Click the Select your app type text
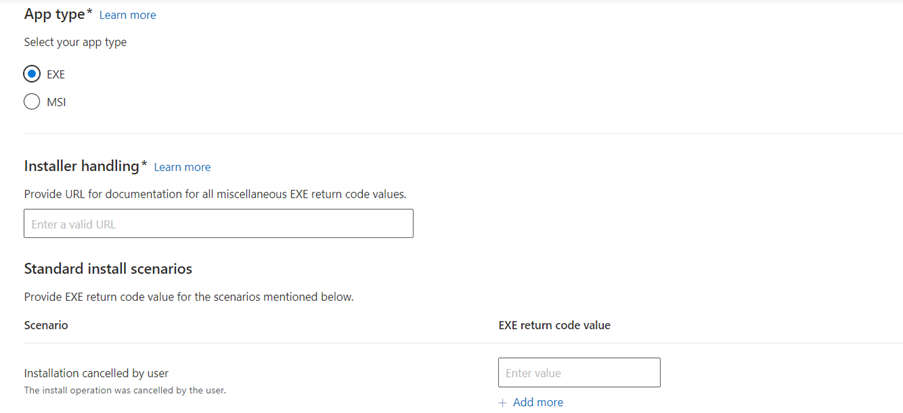903x413 pixels. (75, 42)
